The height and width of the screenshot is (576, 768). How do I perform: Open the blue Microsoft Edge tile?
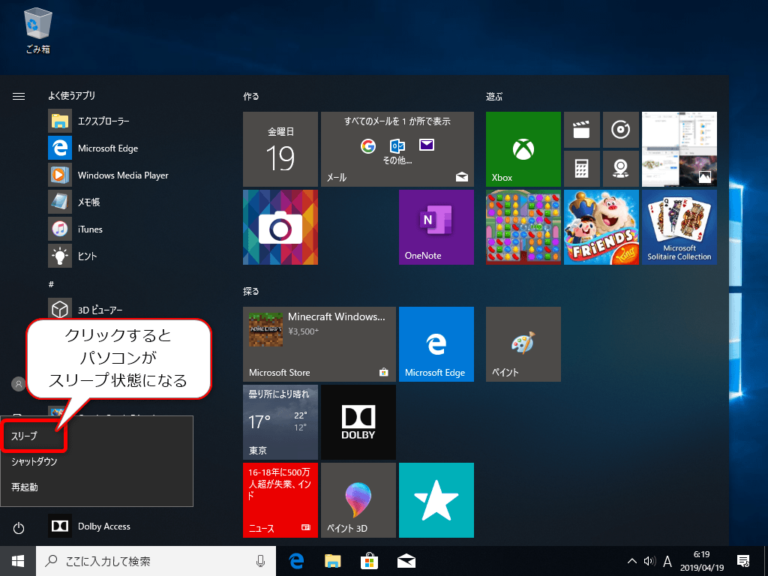tap(436, 344)
